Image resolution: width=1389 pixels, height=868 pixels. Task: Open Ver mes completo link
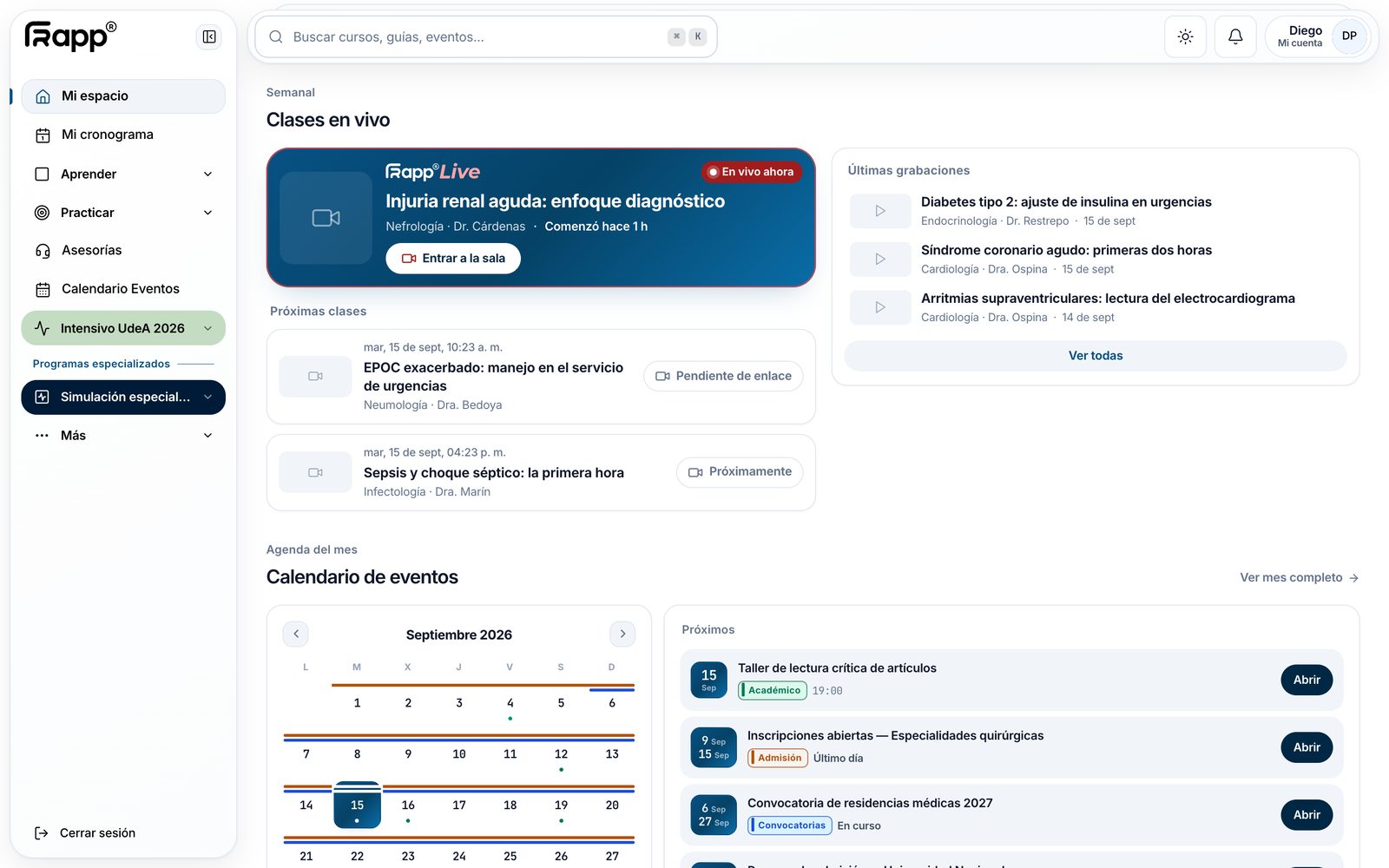tap(1300, 577)
